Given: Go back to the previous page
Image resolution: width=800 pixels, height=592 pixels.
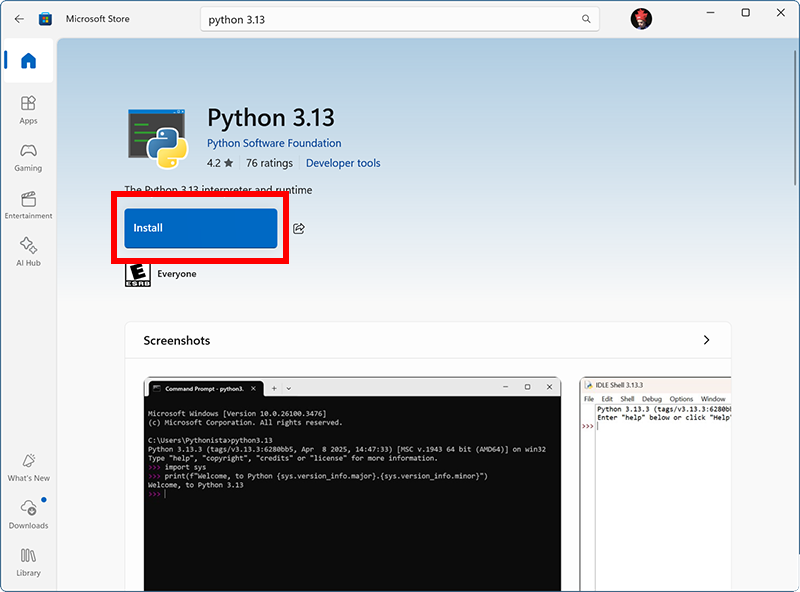Looking at the screenshot, I should click(16, 18).
